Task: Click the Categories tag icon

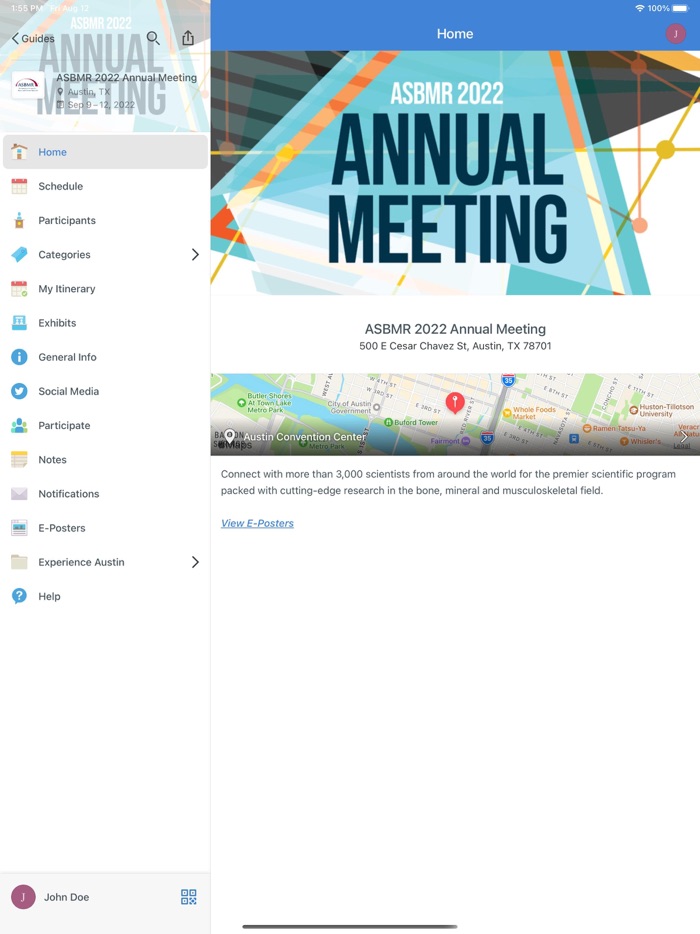Action: tap(19, 254)
